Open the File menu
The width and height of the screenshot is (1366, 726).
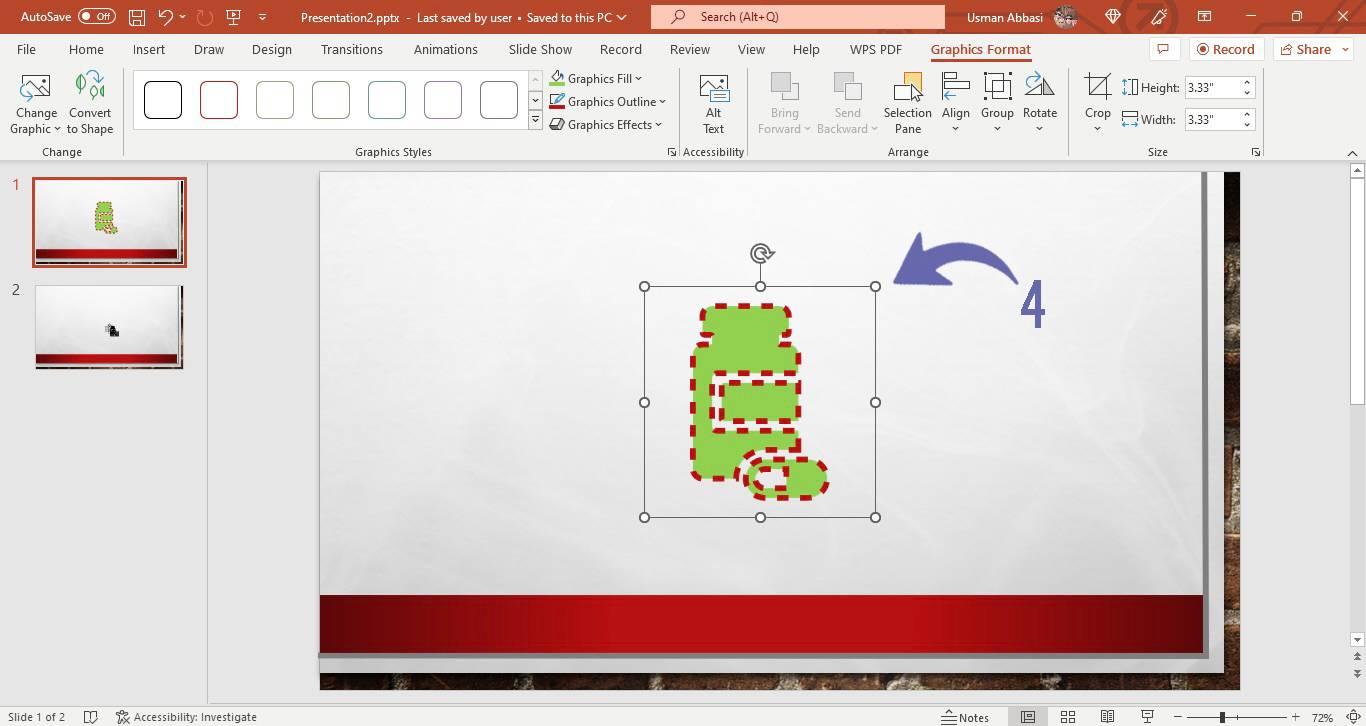click(x=26, y=49)
